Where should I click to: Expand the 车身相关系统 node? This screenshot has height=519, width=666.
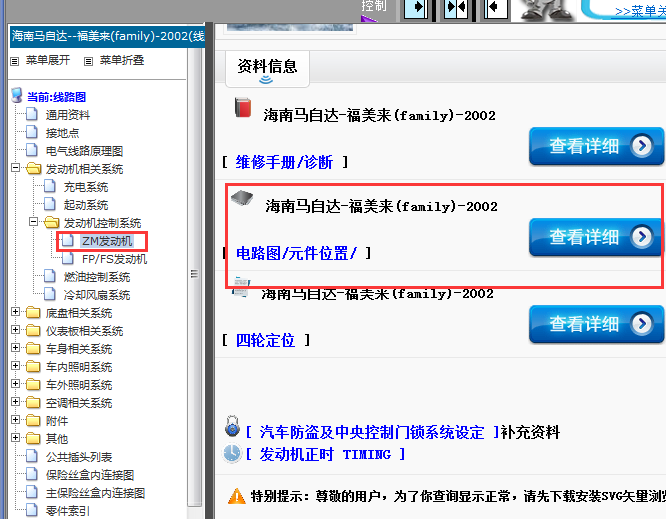tap(15, 347)
